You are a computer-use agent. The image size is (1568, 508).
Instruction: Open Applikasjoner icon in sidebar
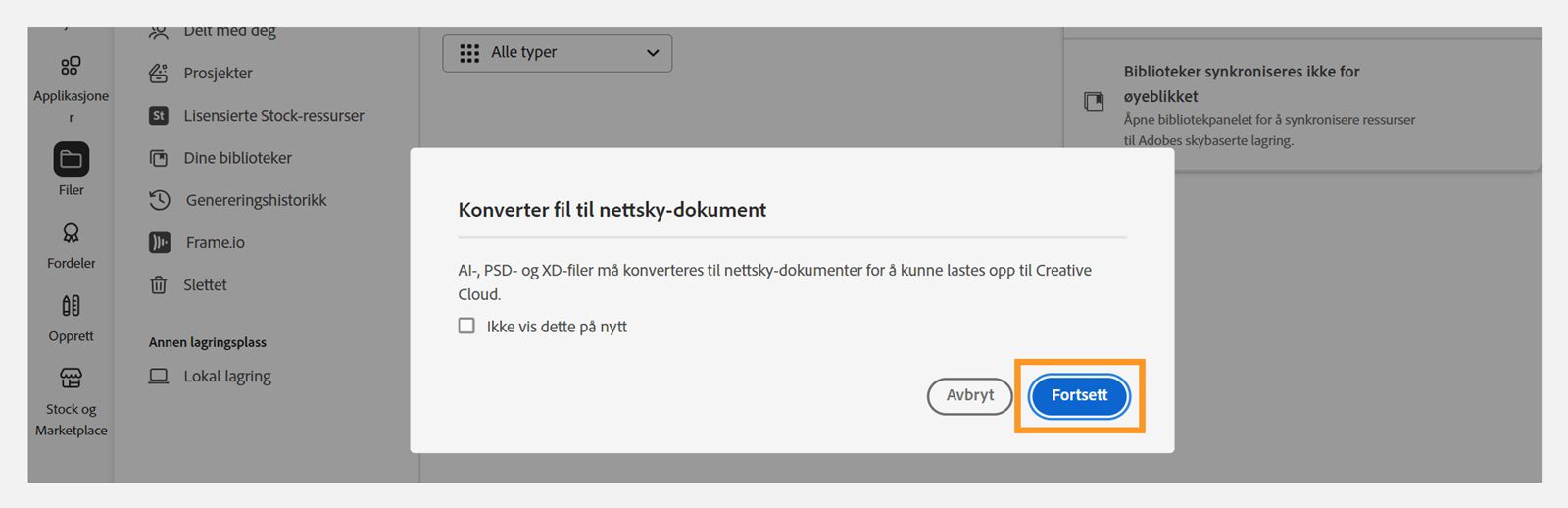click(71, 66)
